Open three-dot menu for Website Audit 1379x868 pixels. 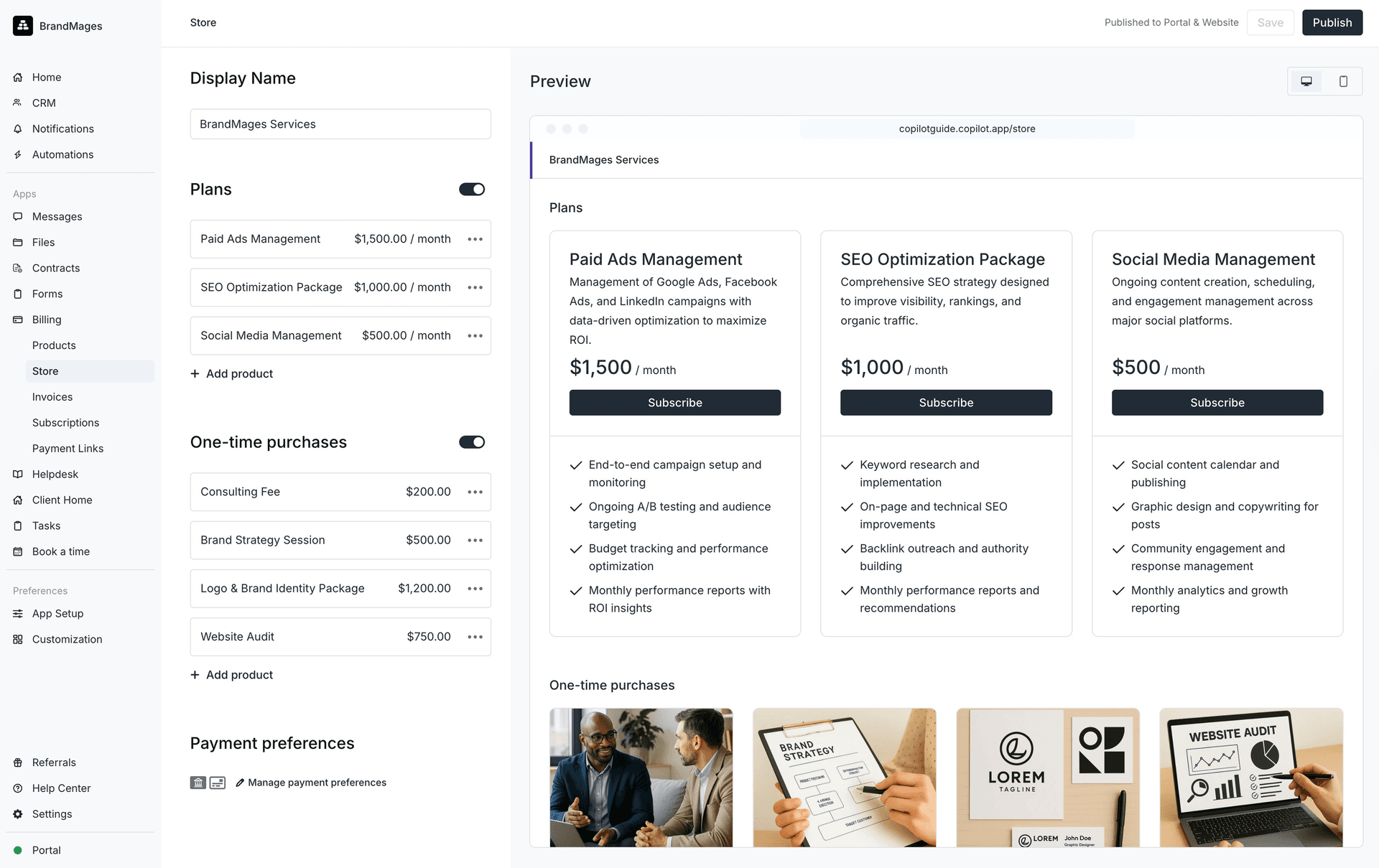point(475,637)
